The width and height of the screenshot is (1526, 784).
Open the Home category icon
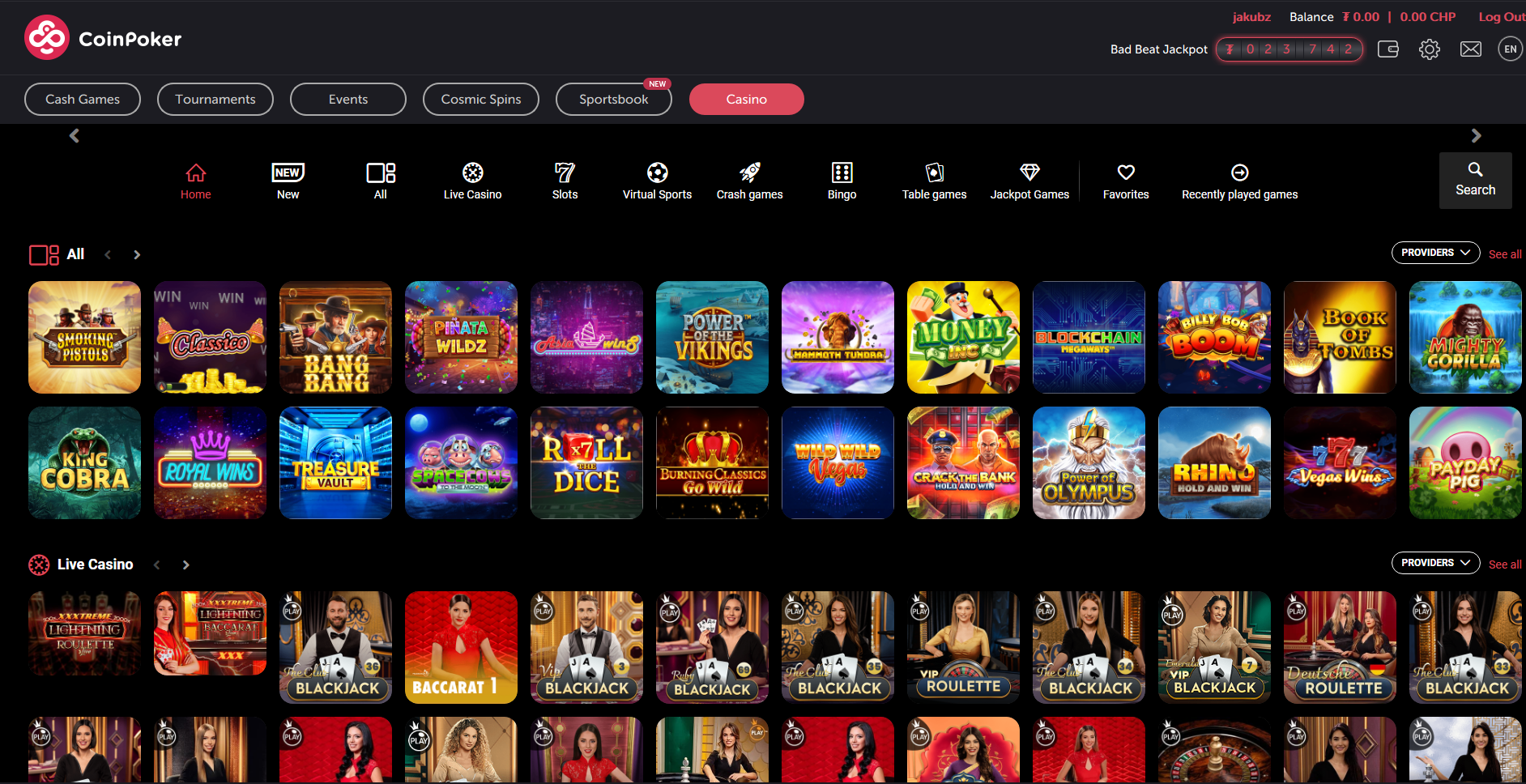196,181
